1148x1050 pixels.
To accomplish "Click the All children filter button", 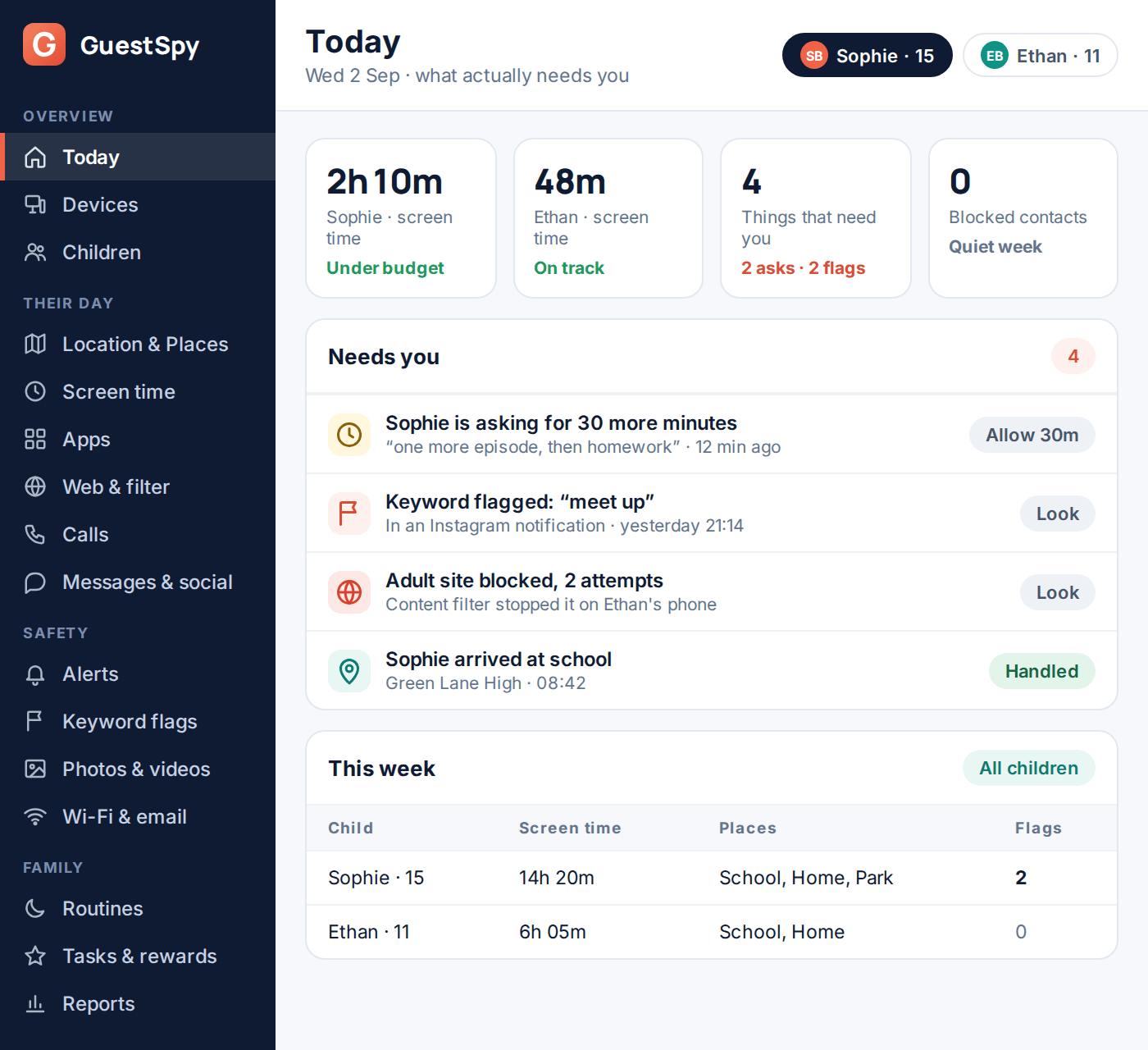I will 1028,768.
